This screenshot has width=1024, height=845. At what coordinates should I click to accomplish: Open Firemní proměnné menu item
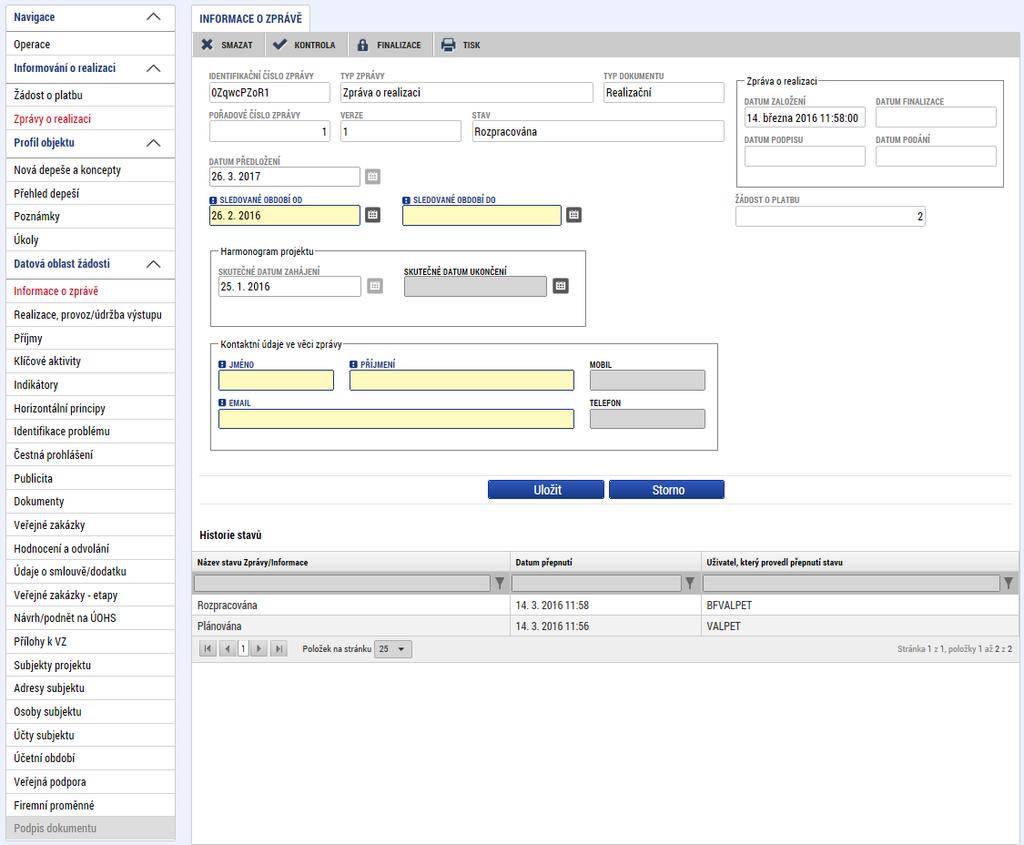pos(90,805)
